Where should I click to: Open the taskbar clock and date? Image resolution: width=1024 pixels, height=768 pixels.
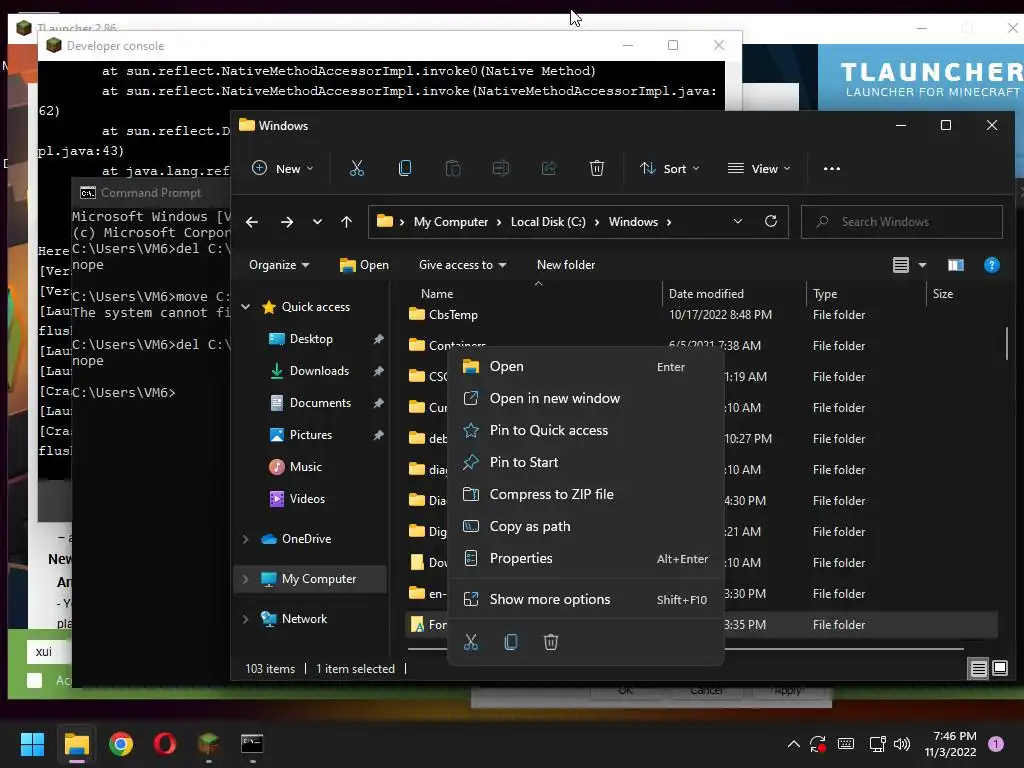click(951, 744)
